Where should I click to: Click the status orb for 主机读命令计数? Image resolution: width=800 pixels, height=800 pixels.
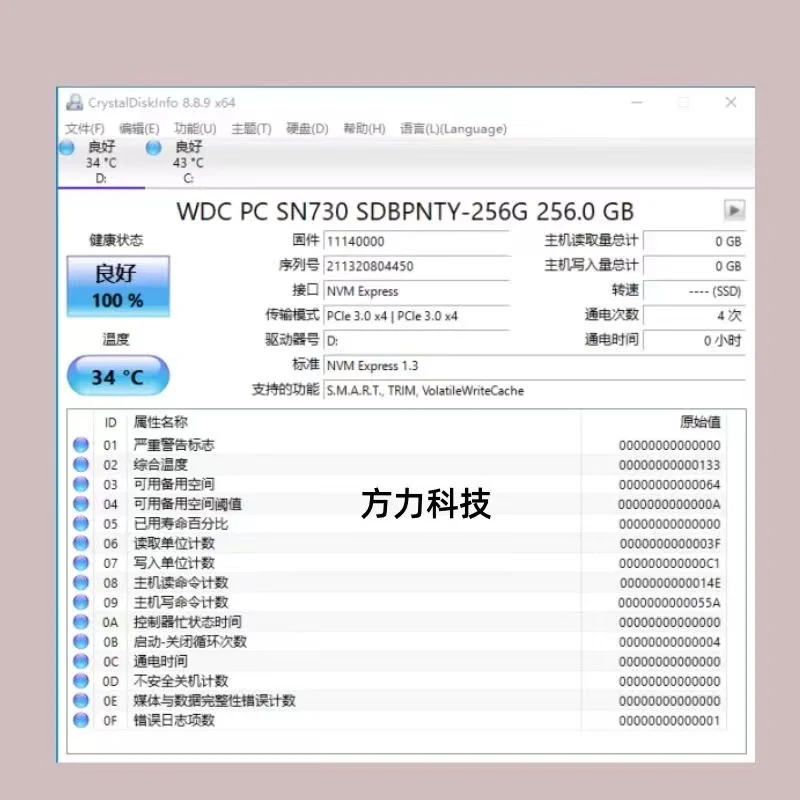point(81,583)
